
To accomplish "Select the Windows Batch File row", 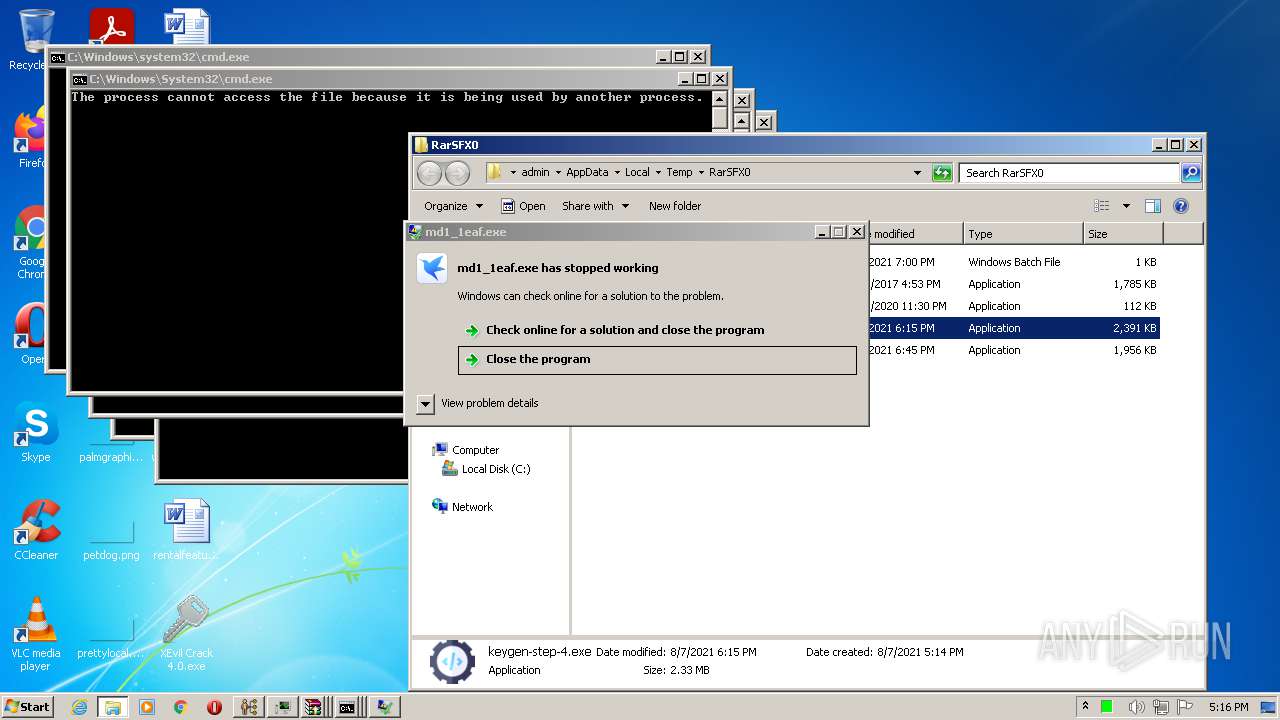I will point(1013,262).
